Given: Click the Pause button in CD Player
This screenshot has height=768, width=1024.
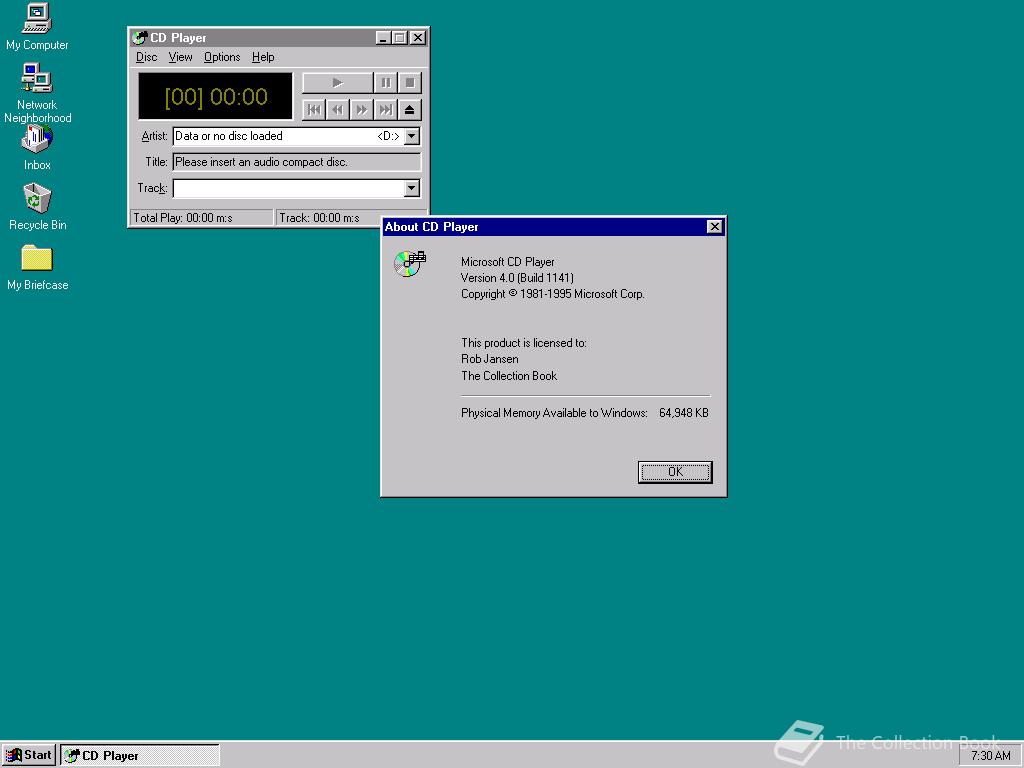Looking at the screenshot, I should [x=386, y=83].
